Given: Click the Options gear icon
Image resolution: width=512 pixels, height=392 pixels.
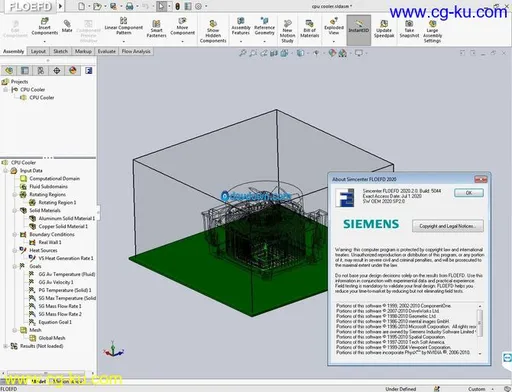Looking at the screenshot, I should coord(198,6).
